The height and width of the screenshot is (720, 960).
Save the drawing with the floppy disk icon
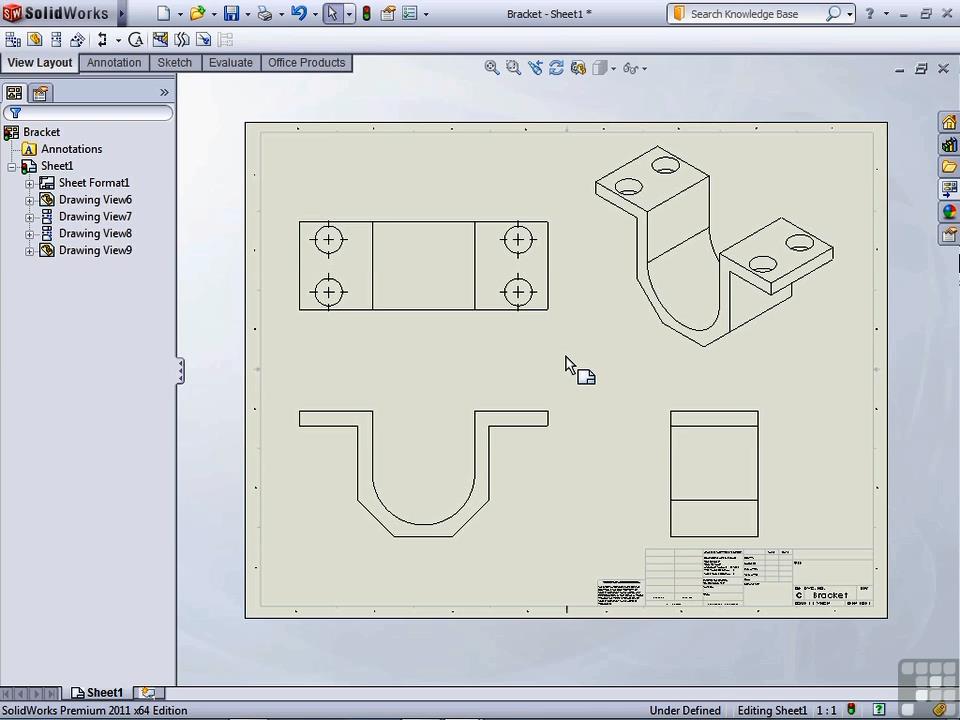[231, 13]
